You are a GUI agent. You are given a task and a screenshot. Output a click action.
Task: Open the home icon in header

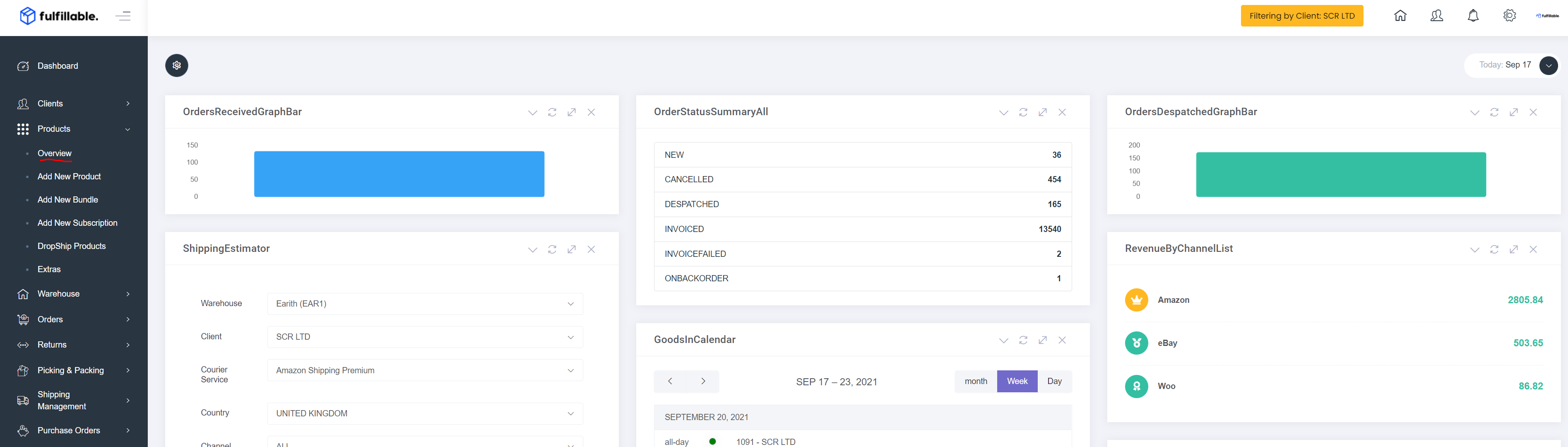coord(1400,16)
